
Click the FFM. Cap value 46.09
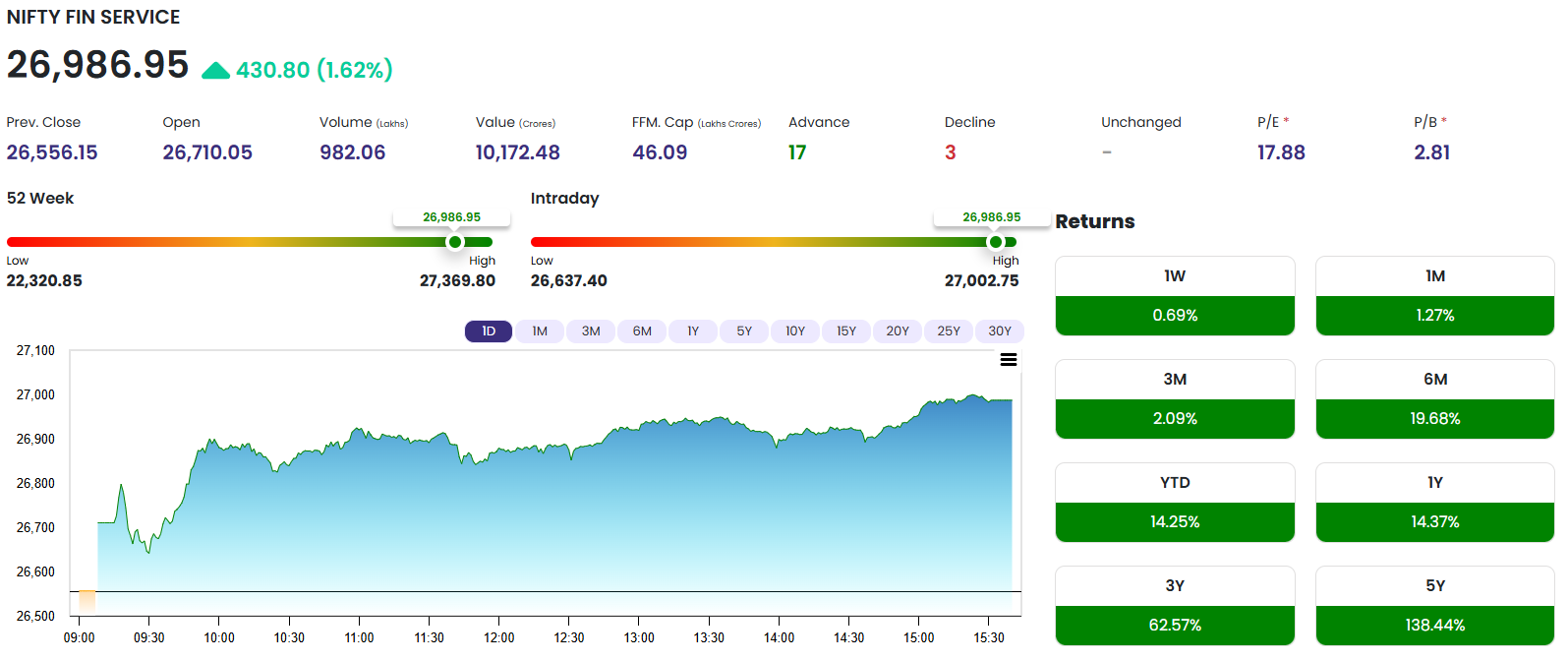point(660,152)
